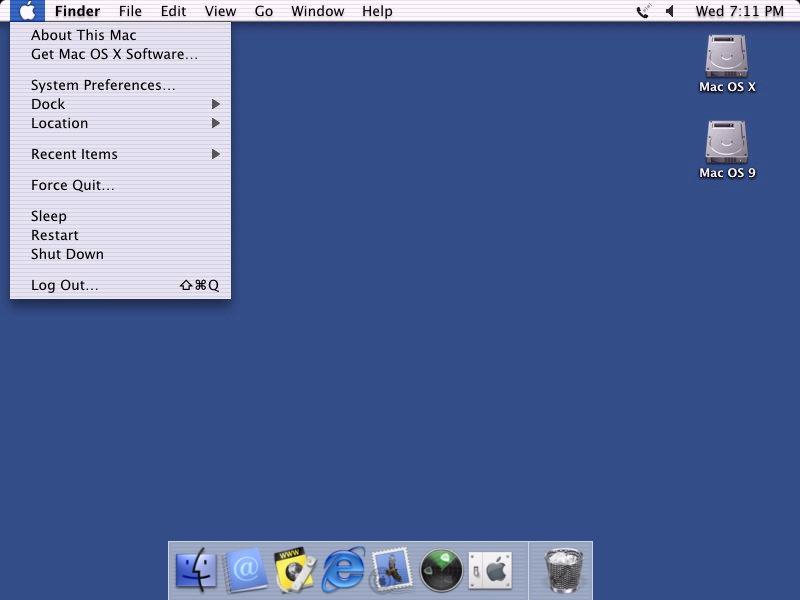
Task: Click the volume speaker menu bar icon
Action: [670, 11]
